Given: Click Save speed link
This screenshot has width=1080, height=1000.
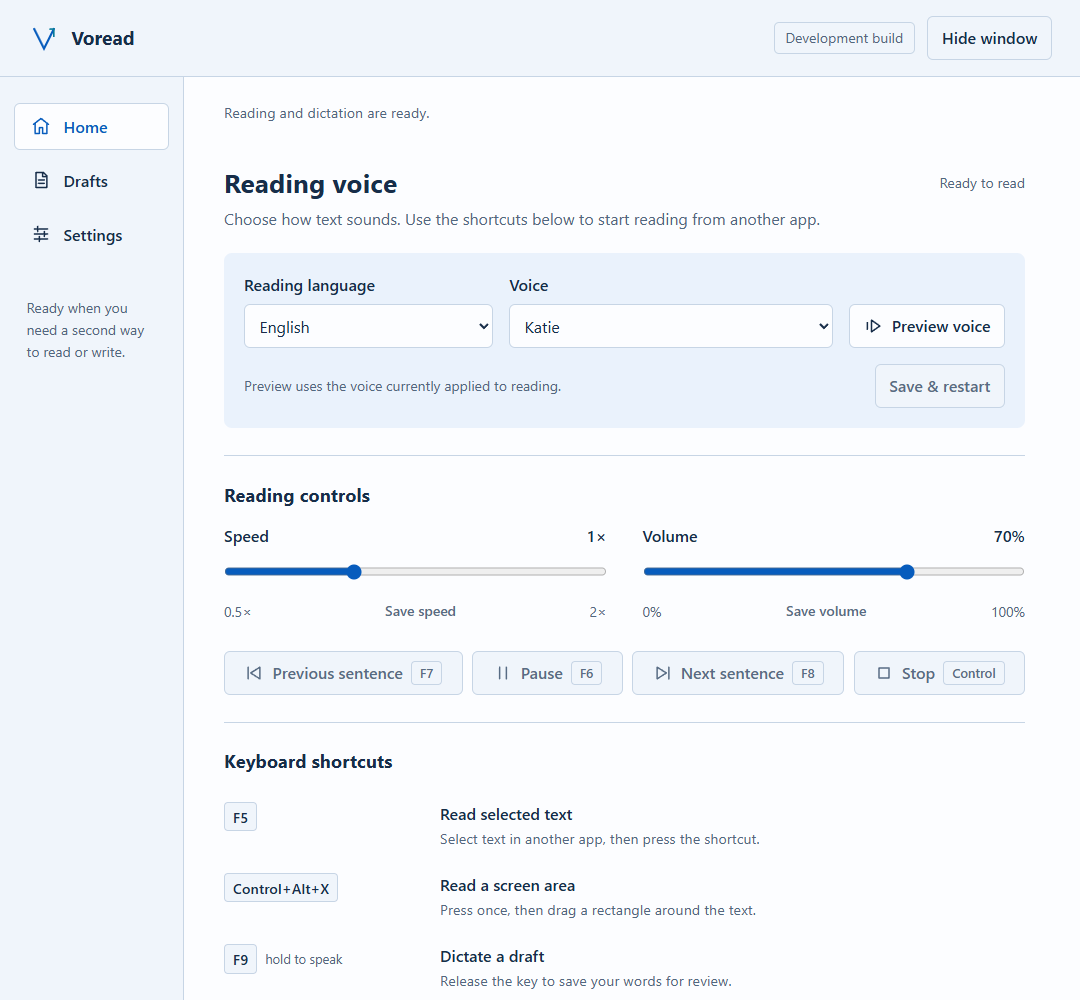Looking at the screenshot, I should click(420, 612).
